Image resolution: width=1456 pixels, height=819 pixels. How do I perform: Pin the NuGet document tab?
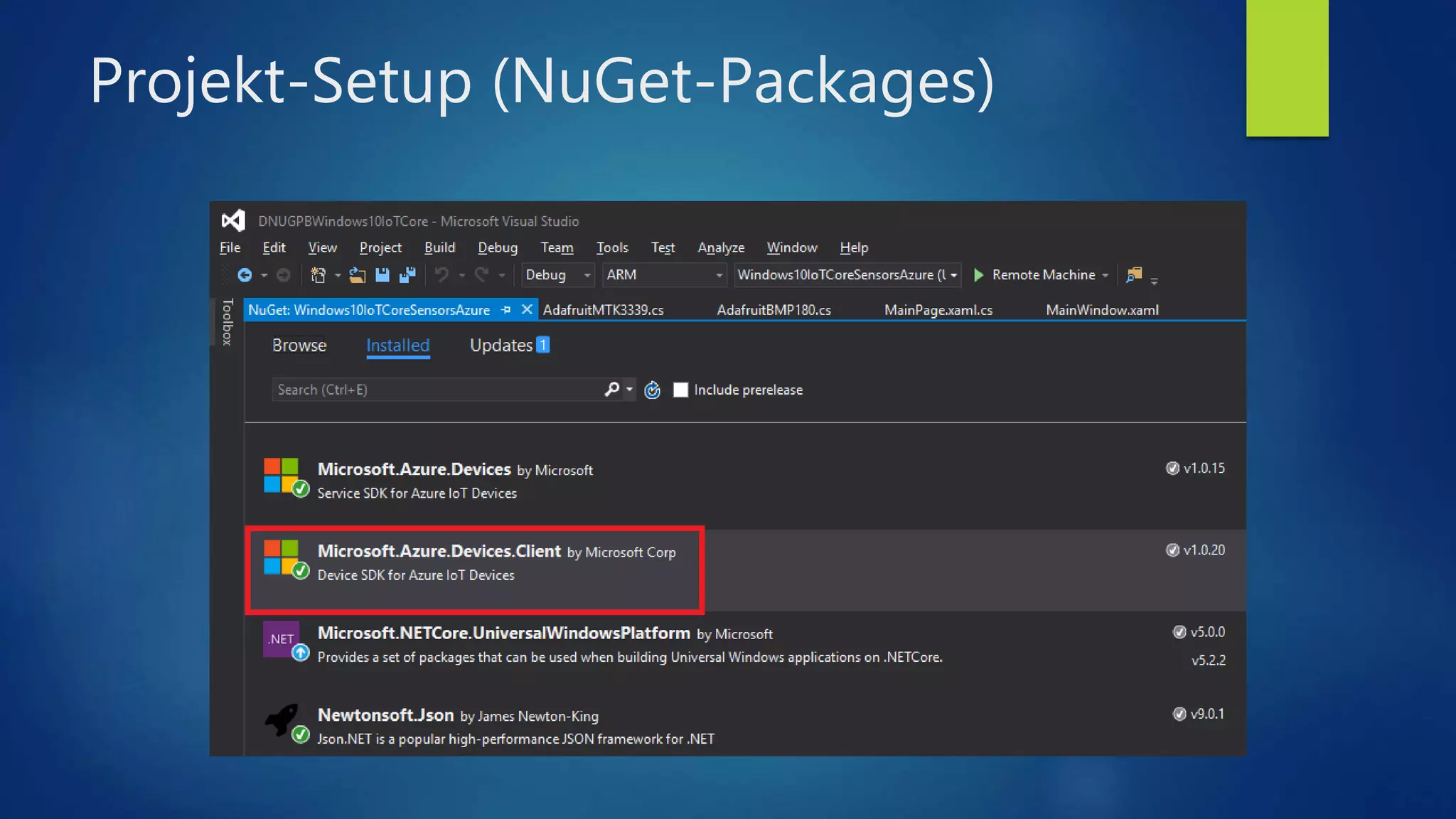pyautogui.click(x=506, y=310)
